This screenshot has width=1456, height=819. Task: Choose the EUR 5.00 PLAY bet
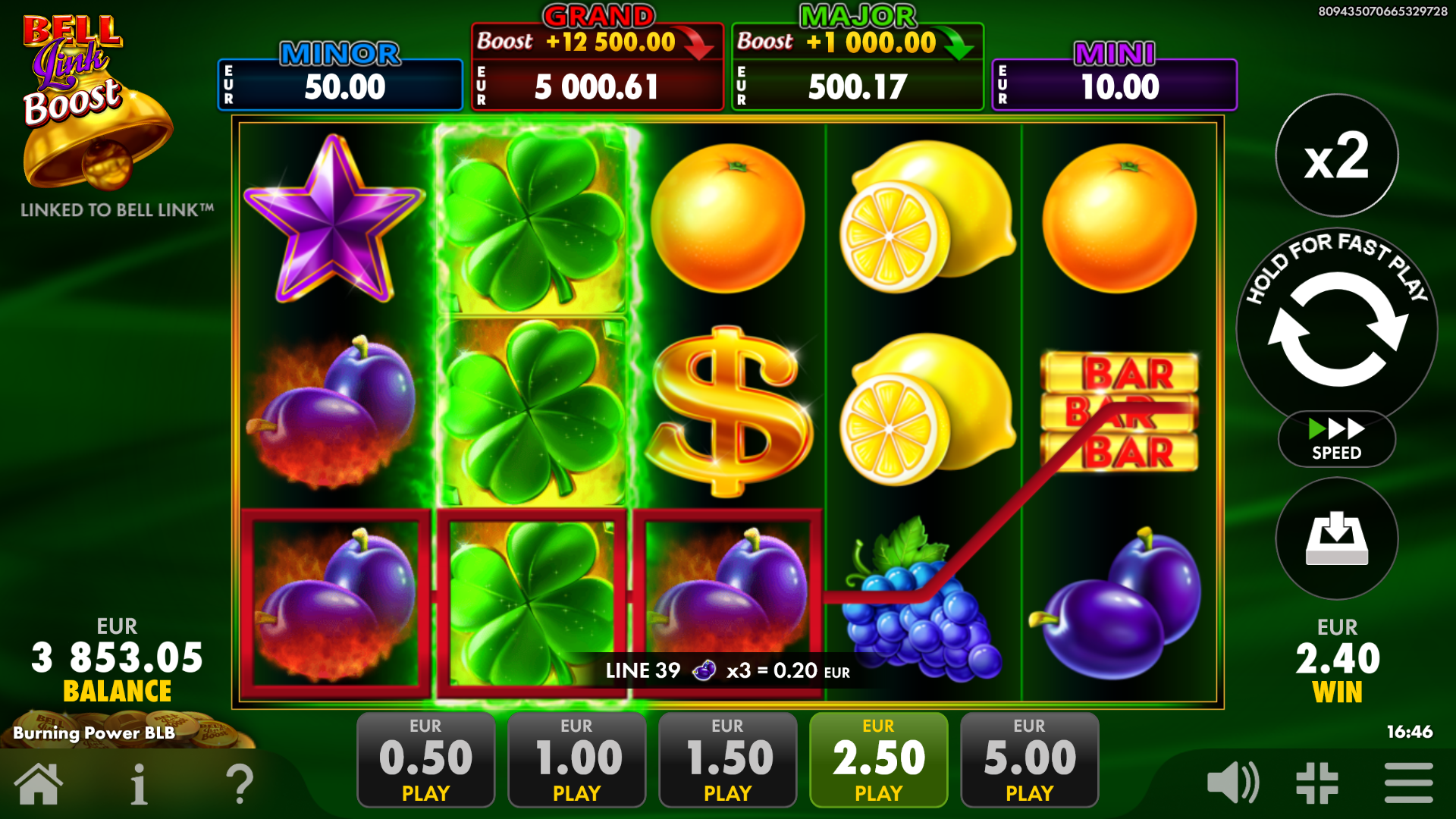(x=1029, y=760)
